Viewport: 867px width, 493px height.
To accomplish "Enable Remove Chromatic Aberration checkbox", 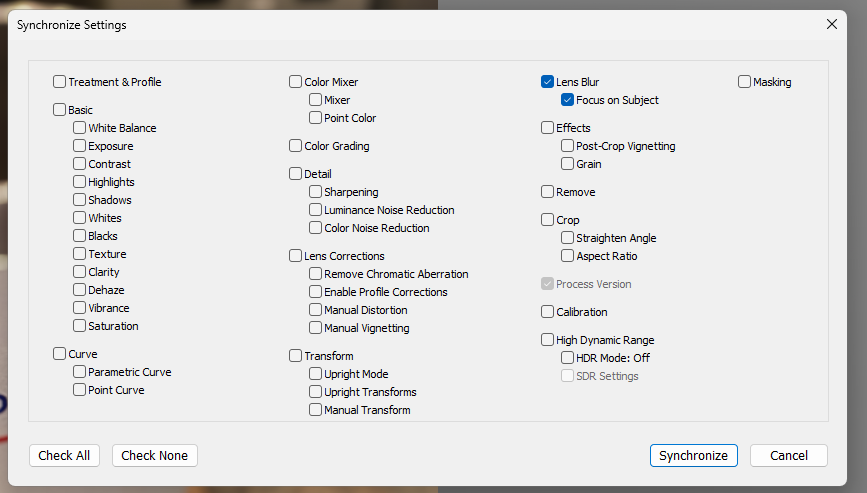I will (x=315, y=274).
